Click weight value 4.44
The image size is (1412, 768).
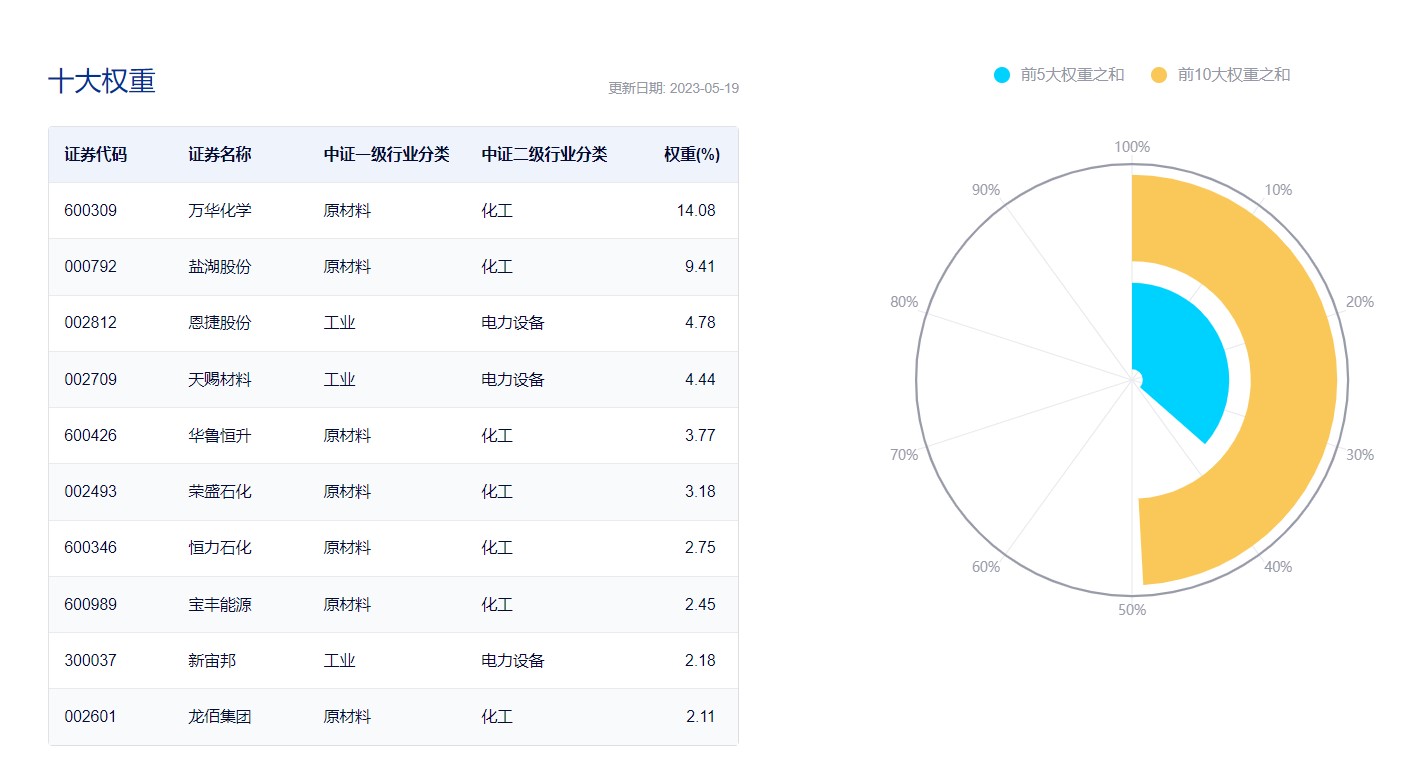(700, 380)
